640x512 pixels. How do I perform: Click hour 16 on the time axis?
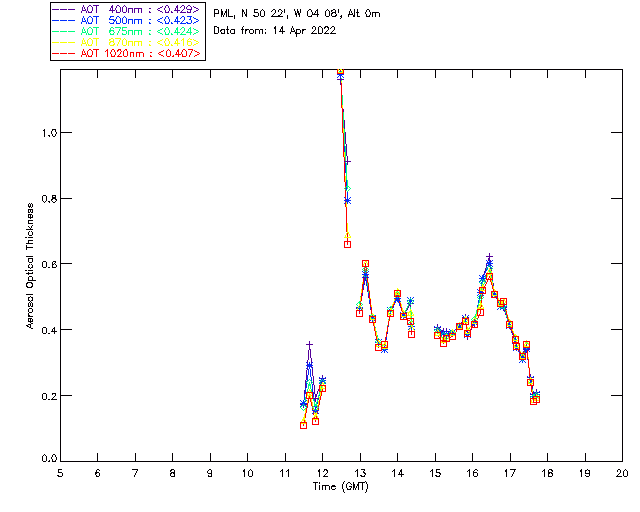point(472,472)
